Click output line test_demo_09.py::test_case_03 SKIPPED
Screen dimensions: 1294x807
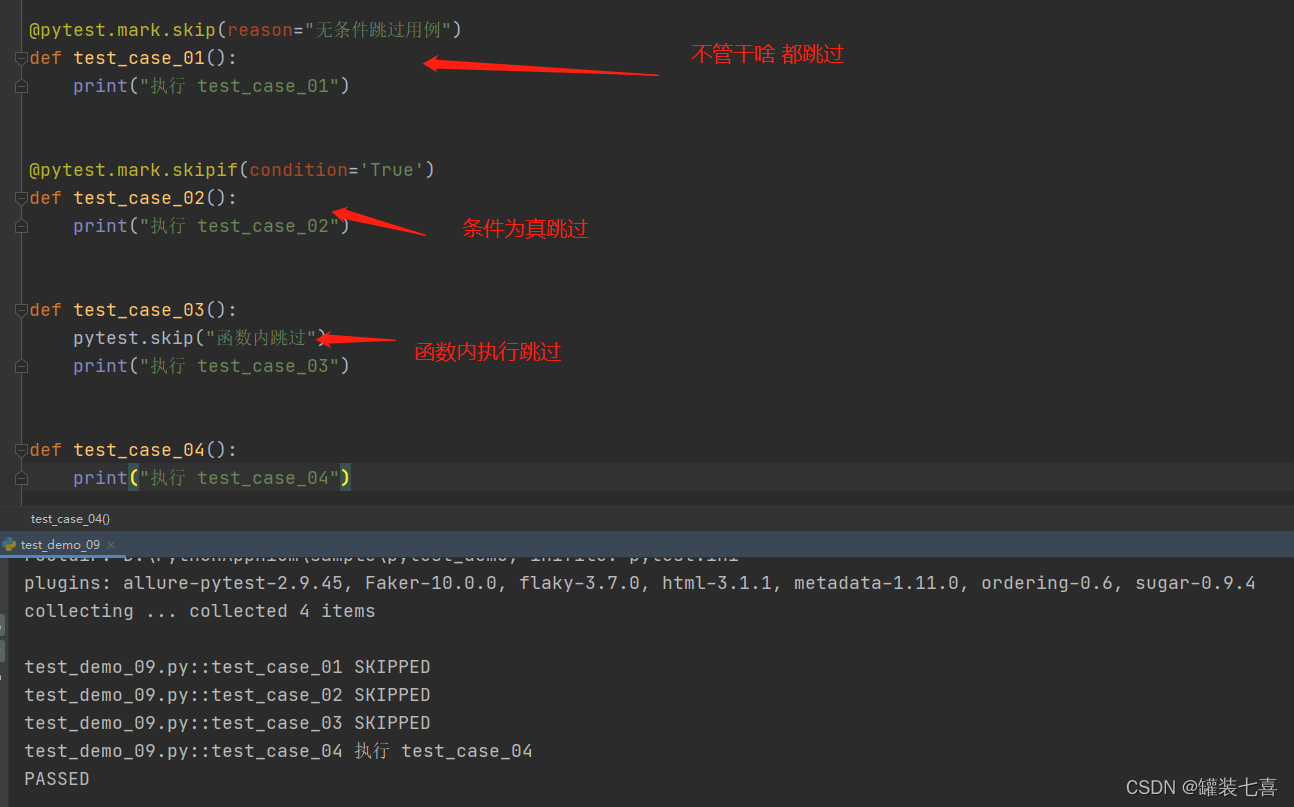pos(227,723)
